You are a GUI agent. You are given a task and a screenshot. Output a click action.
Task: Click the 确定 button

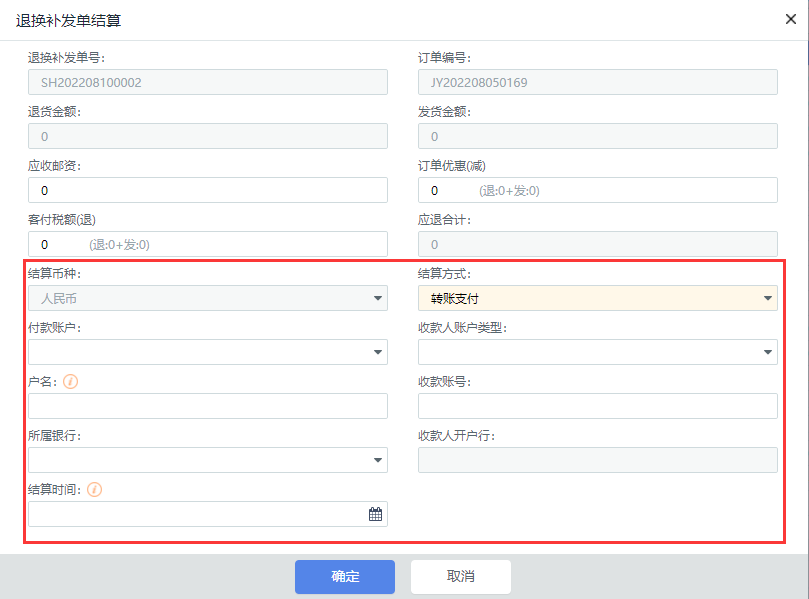click(345, 577)
